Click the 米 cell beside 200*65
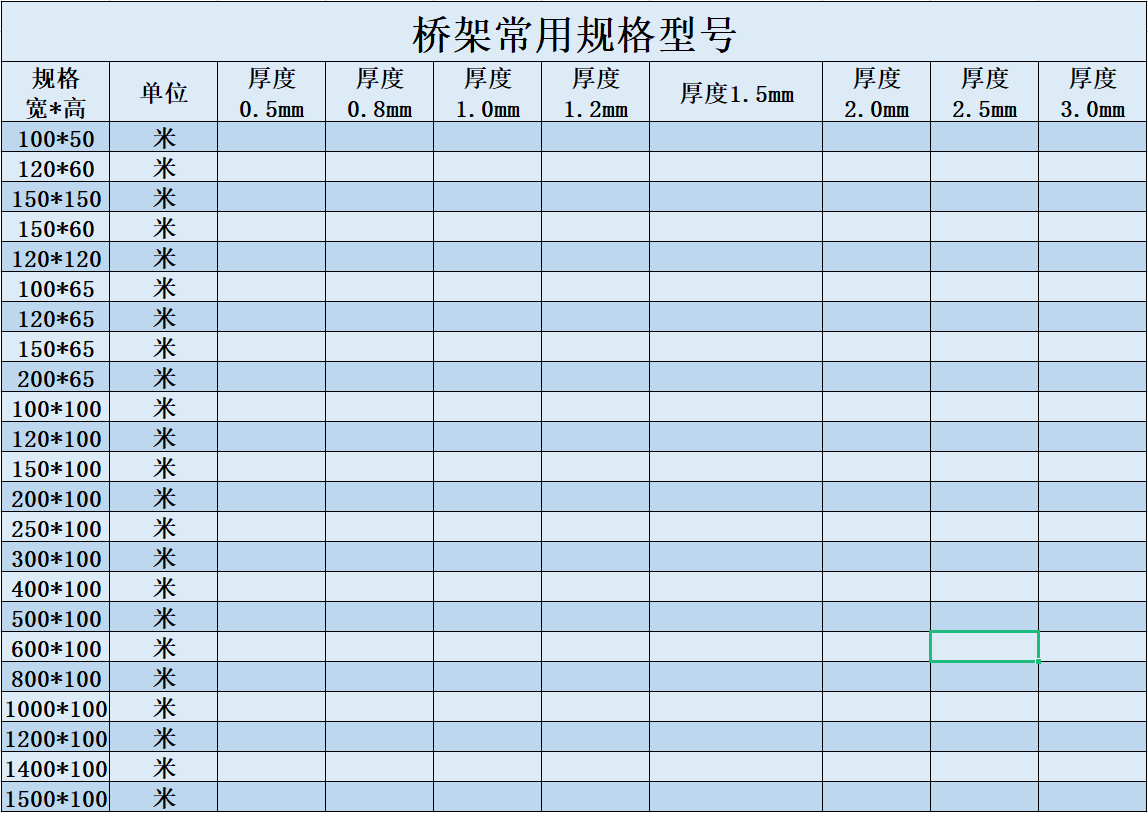The image size is (1148, 813). [x=163, y=379]
